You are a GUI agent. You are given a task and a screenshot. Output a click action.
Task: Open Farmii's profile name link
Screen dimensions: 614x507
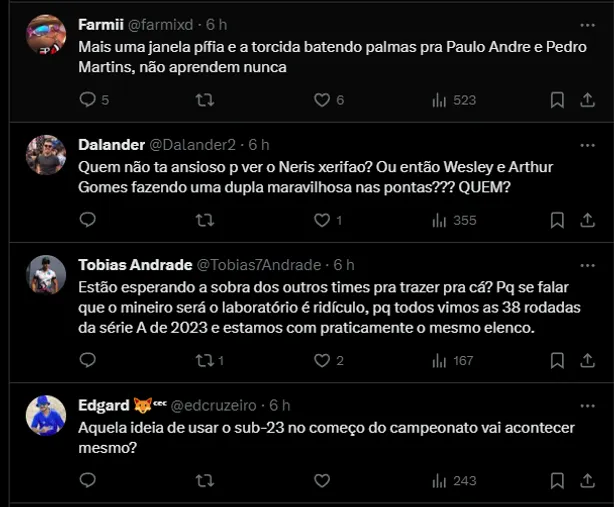[101, 23]
